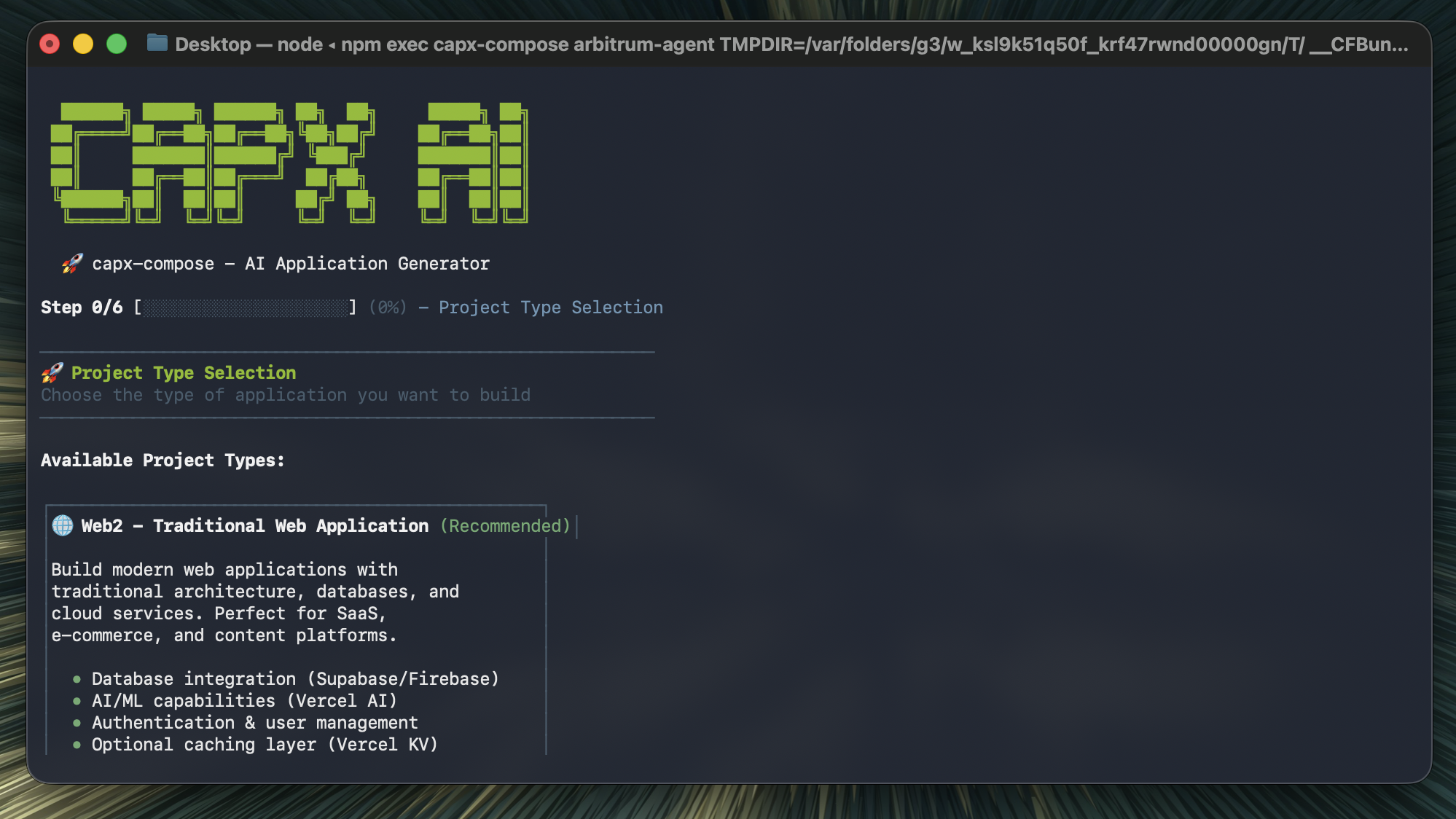The height and width of the screenshot is (819, 1456).
Task: Expand the Available Project Types list
Action: click(162, 460)
